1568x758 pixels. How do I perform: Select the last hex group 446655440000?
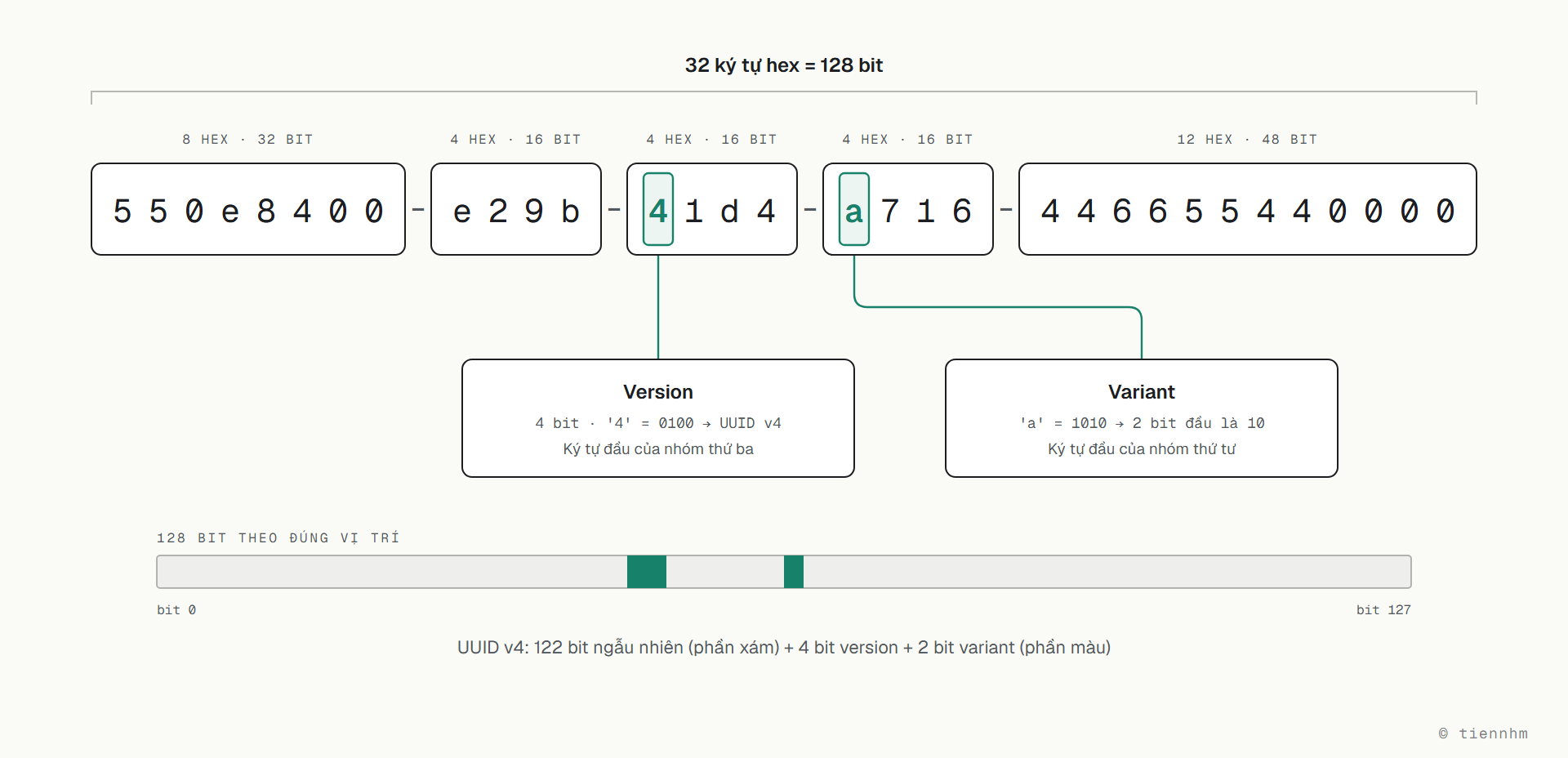click(x=1248, y=209)
